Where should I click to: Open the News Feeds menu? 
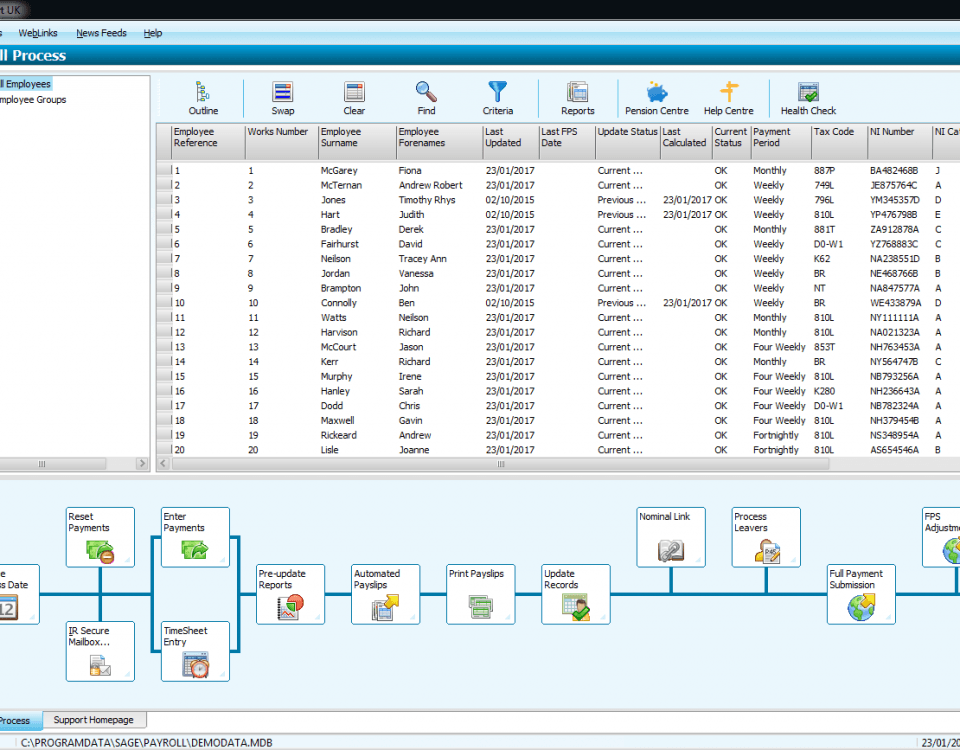(x=102, y=33)
